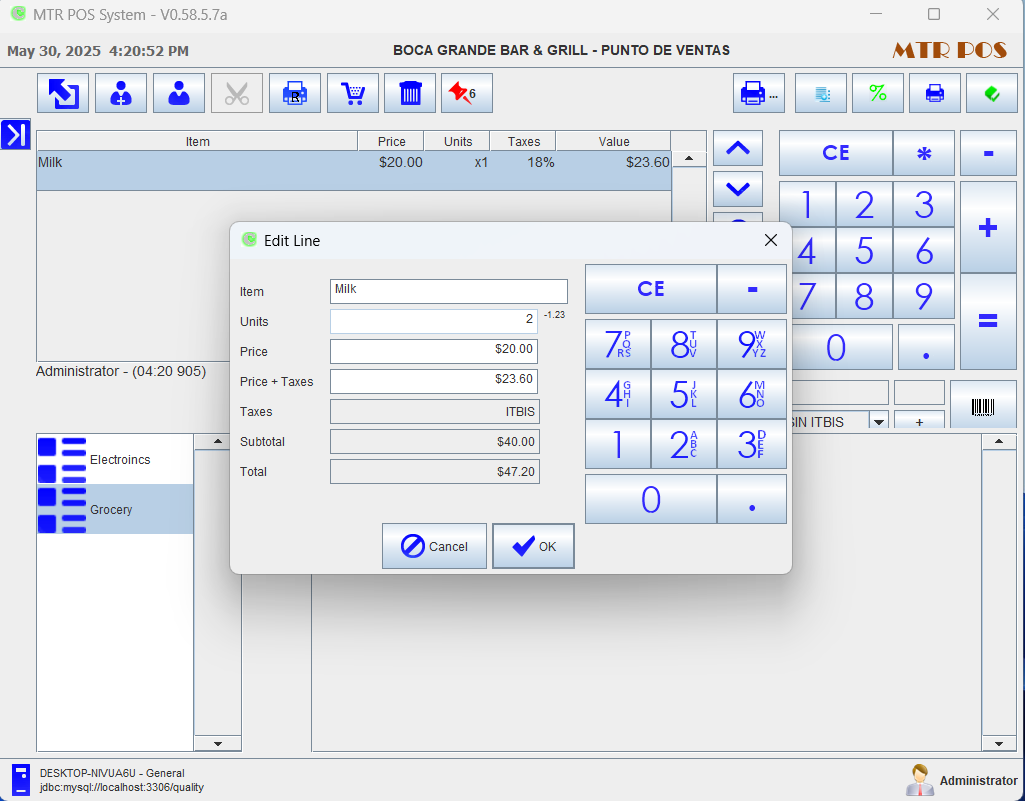The width and height of the screenshot is (1025, 801).
Task: Click the blue server icon in the status bar
Action: [21, 780]
